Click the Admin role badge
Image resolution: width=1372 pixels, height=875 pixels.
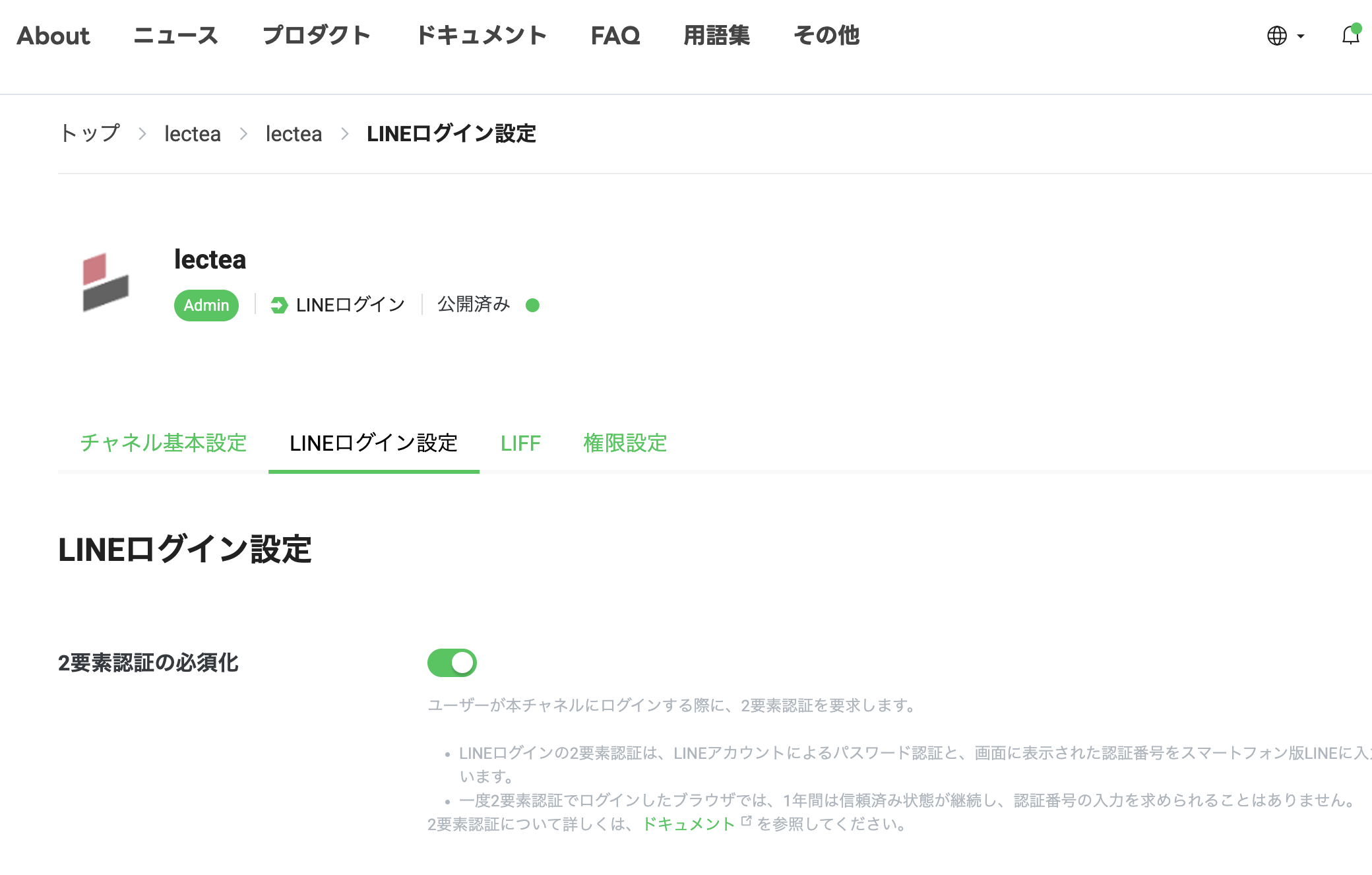click(206, 305)
